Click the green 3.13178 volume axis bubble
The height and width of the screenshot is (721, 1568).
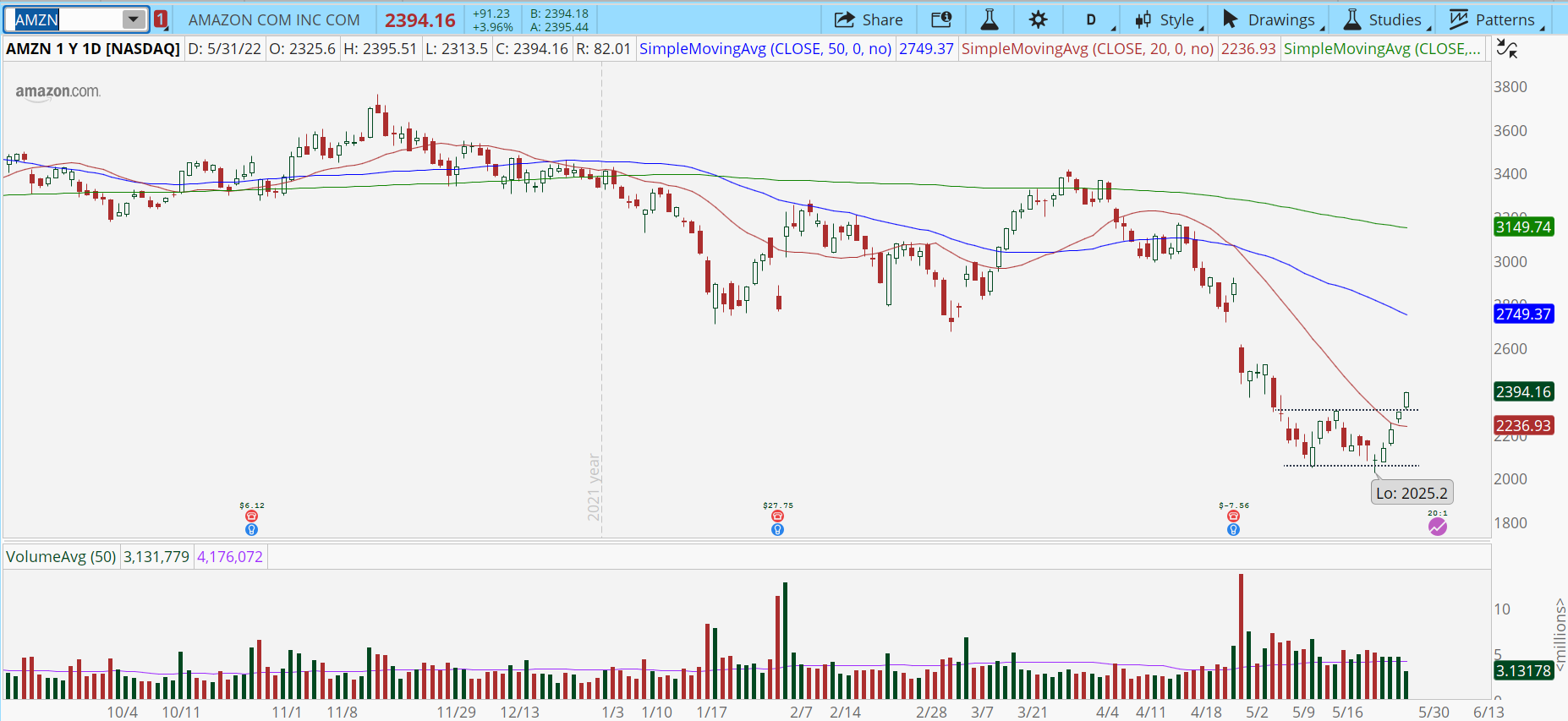tap(1523, 670)
